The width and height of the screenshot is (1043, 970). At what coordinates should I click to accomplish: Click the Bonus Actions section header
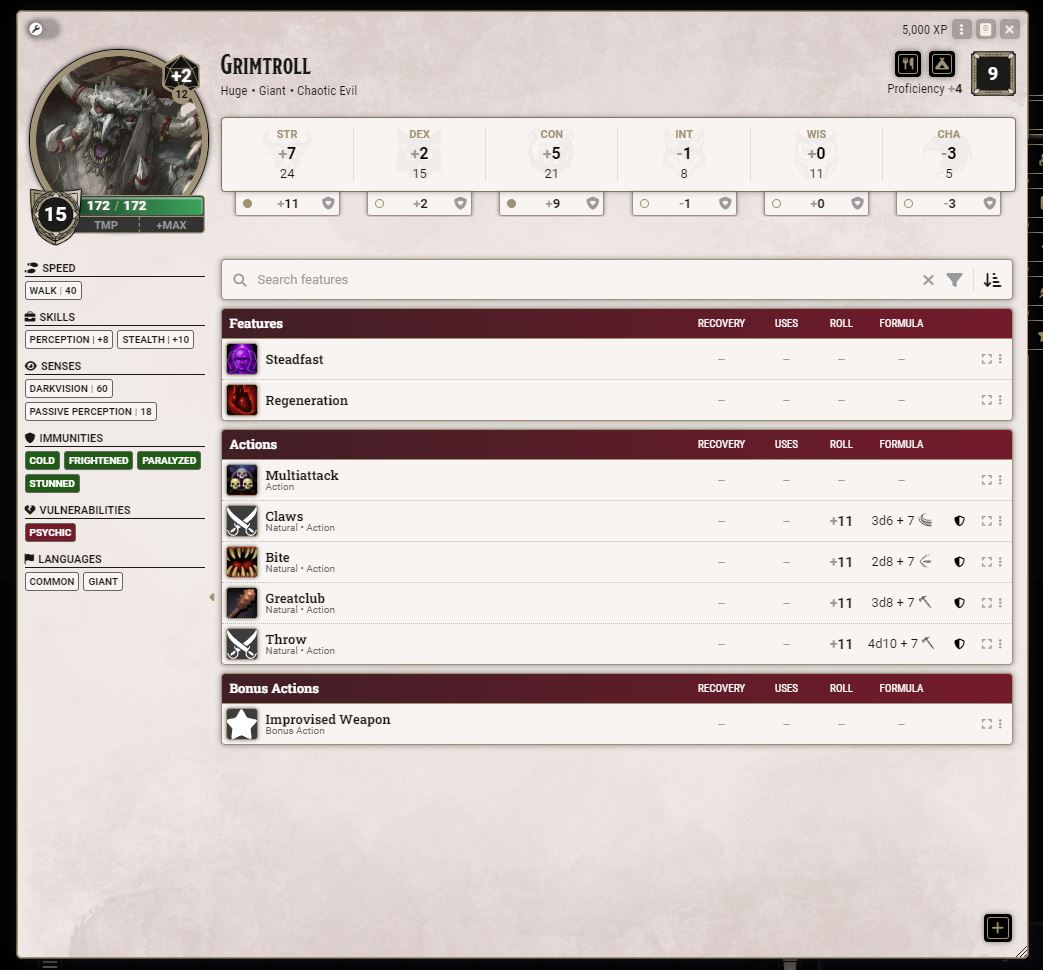(274, 689)
